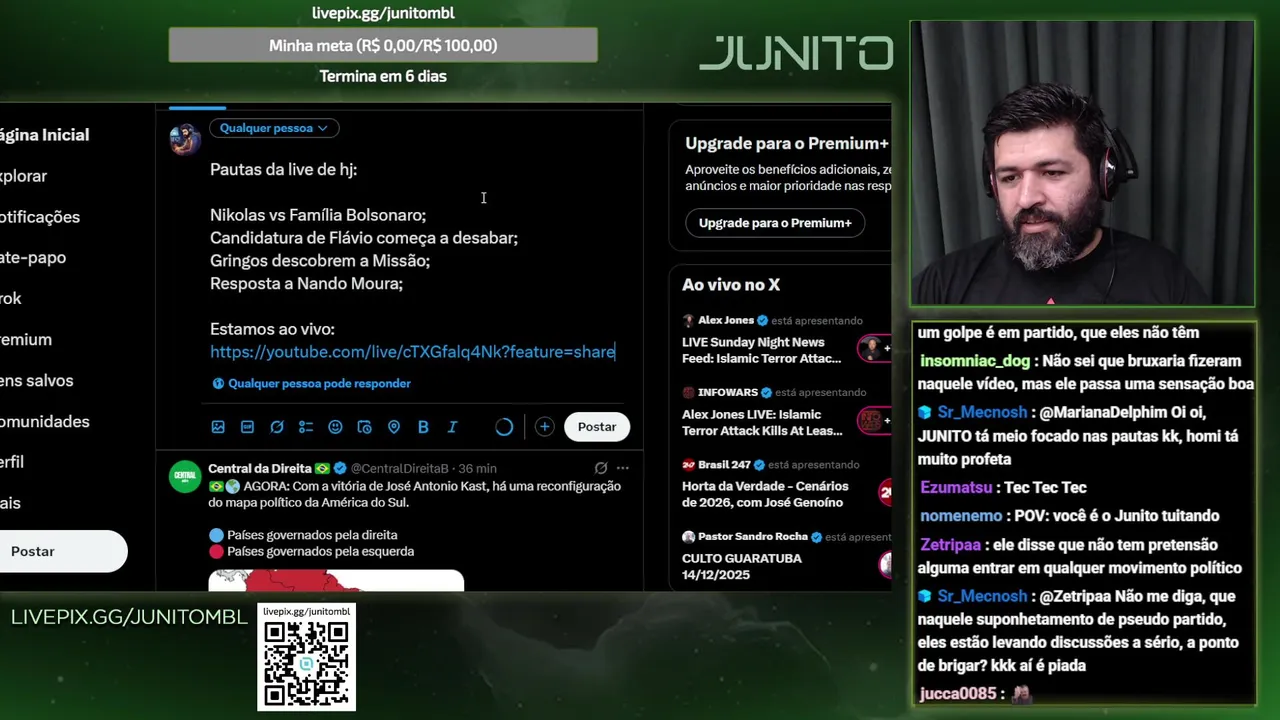Image resolution: width=1280 pixels, height=720 pixels.
Task: Tag a location on the post
Action: pos(394,427)
